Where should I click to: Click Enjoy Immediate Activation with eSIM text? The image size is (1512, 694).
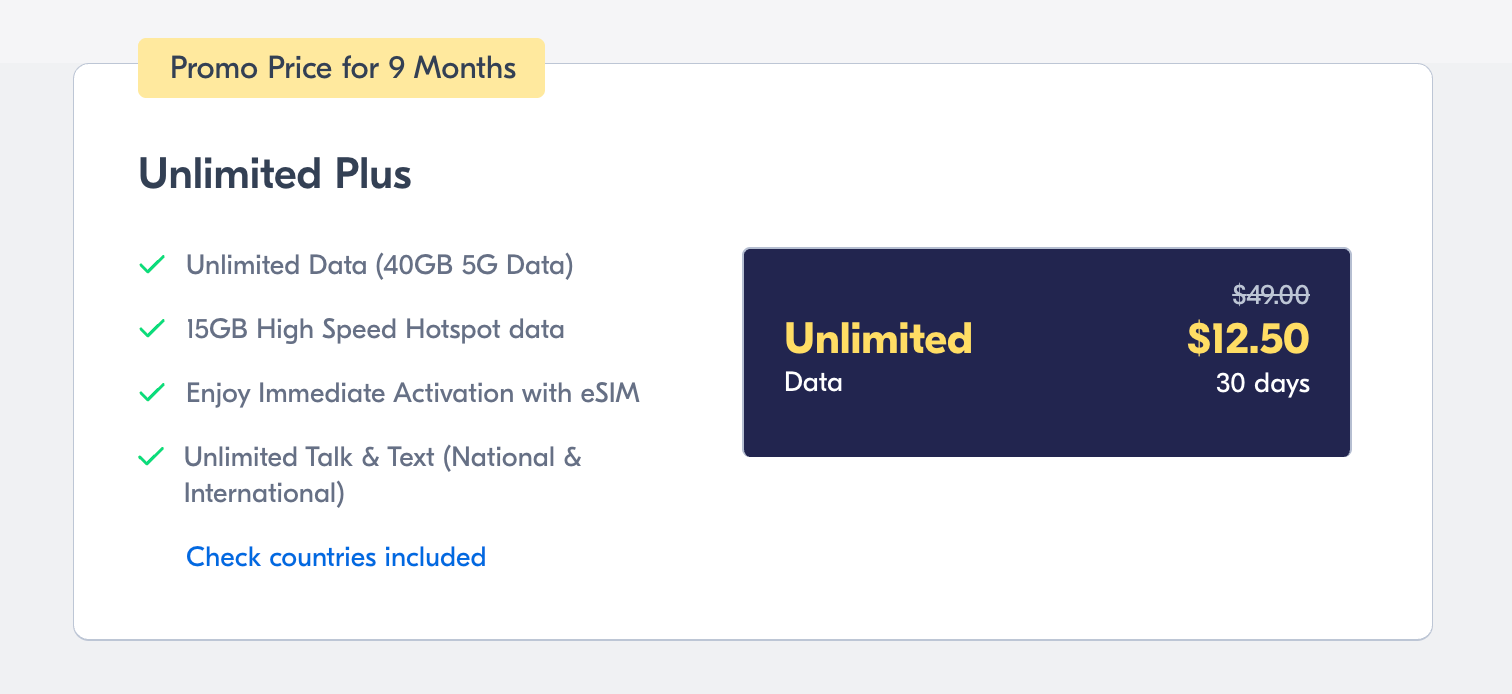coord(412,393)
